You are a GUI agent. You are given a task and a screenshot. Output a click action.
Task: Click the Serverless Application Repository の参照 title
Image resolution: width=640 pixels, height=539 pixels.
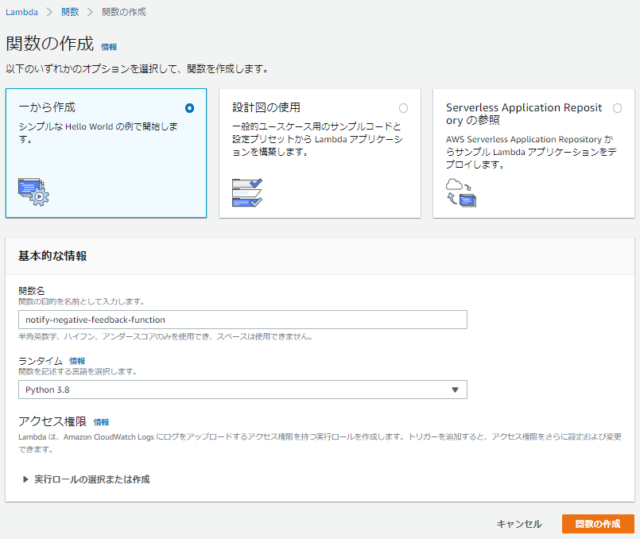click(524, 114)
